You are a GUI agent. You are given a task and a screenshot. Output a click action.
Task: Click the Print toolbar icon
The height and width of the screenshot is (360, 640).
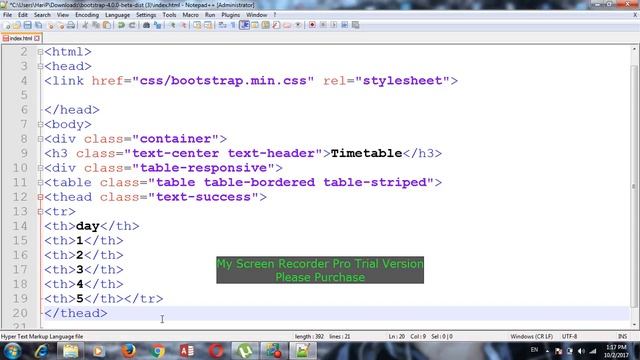(x=70, y=25)
